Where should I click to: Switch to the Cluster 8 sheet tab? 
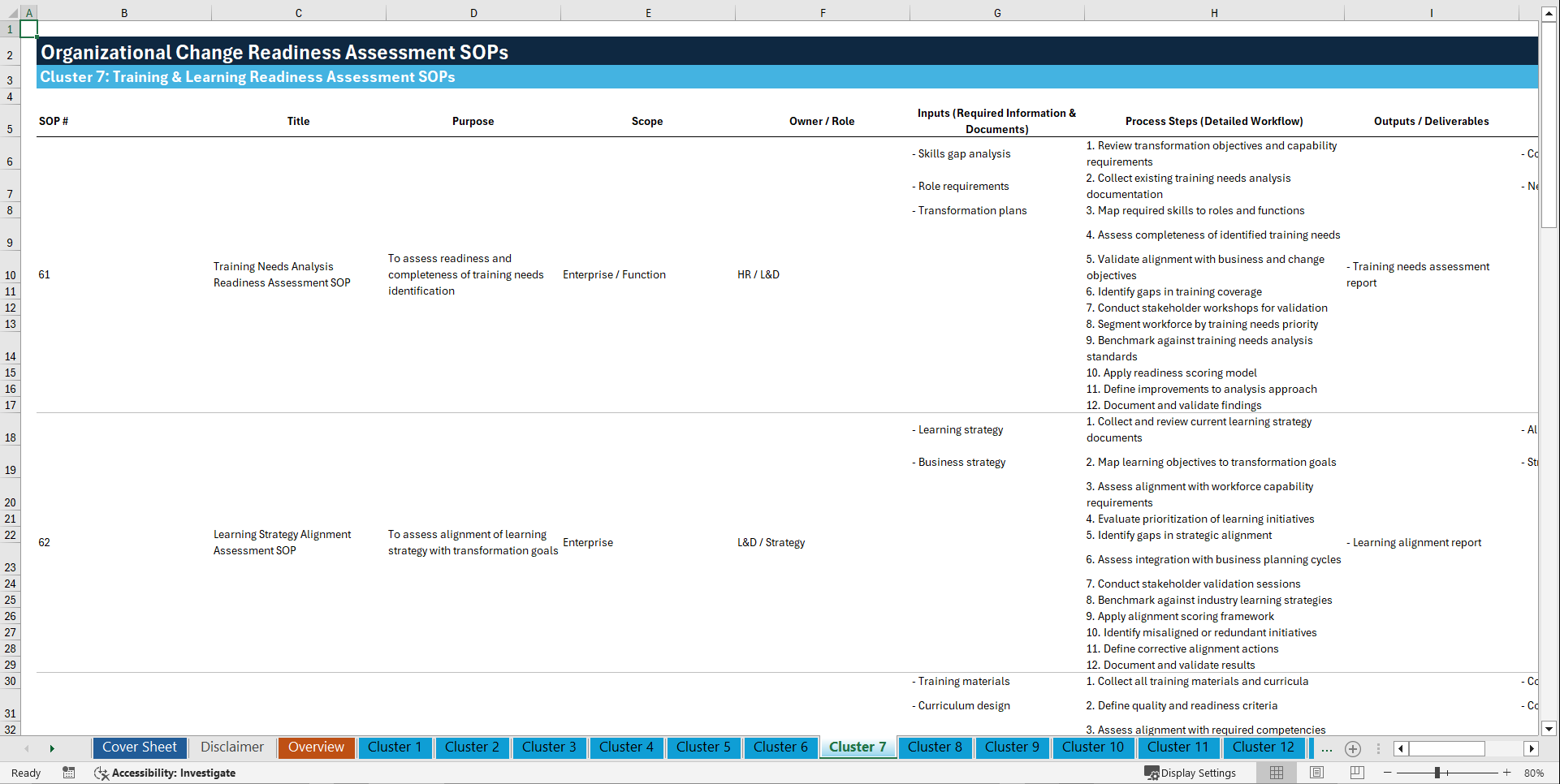935,747
